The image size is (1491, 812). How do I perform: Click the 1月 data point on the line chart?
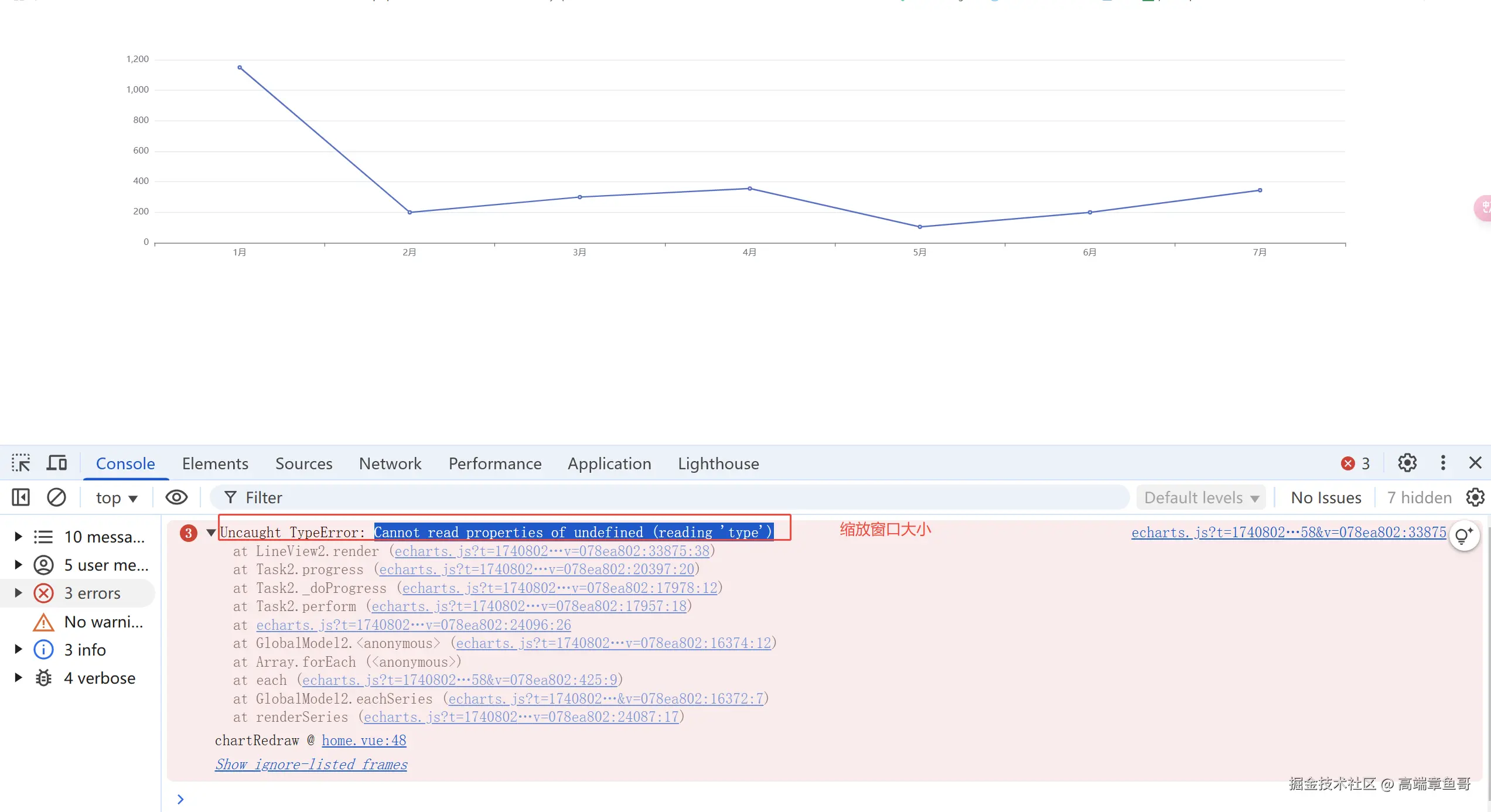click(x=240, y=68)
